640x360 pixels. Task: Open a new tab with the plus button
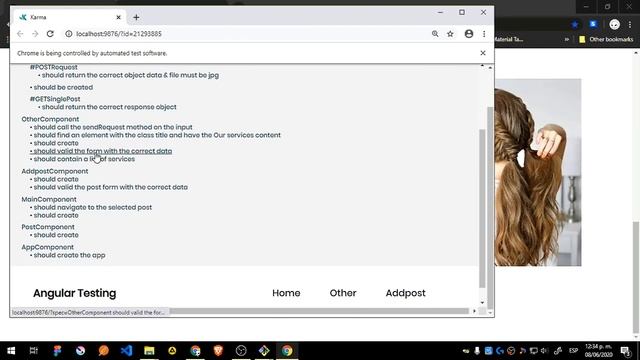pos(136,17)
